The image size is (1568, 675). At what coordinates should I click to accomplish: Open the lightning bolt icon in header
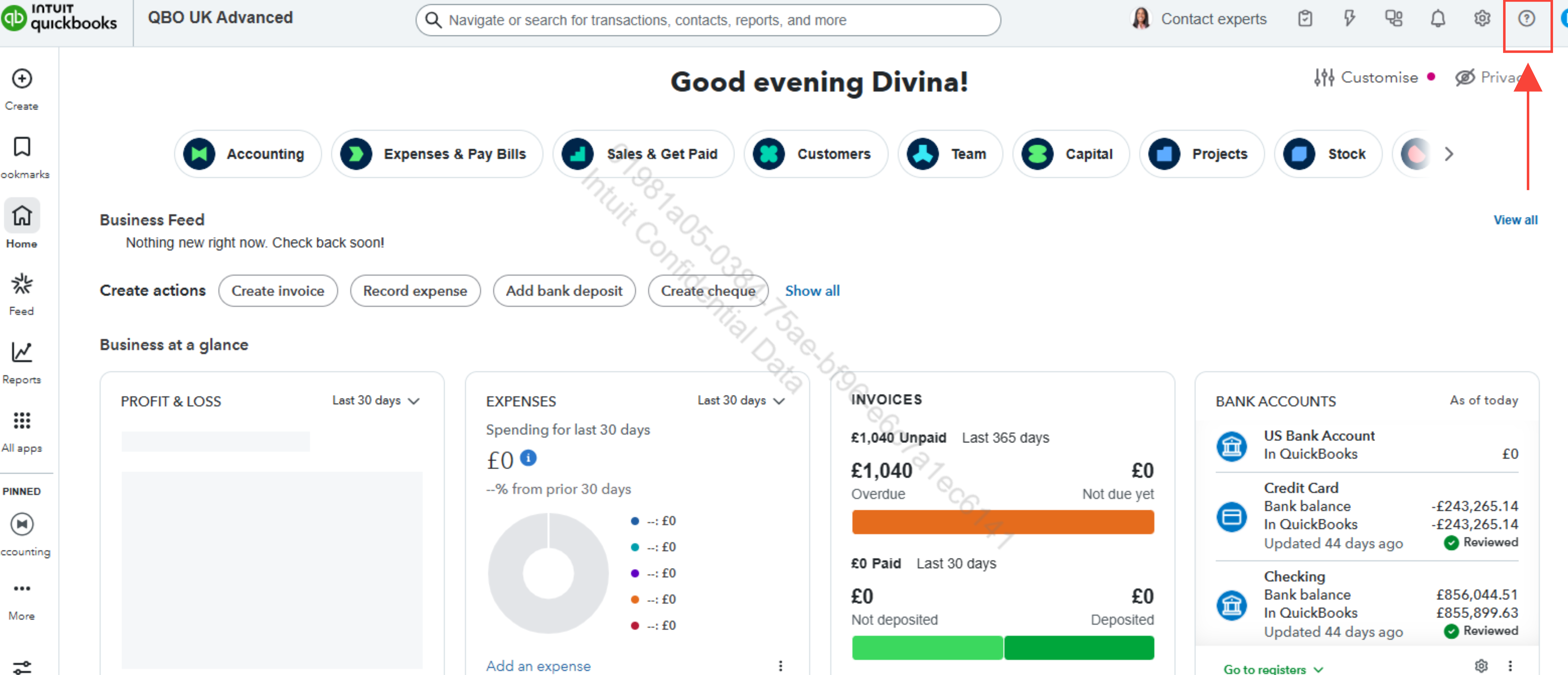pyautogui.click(x=1349, y=19)
